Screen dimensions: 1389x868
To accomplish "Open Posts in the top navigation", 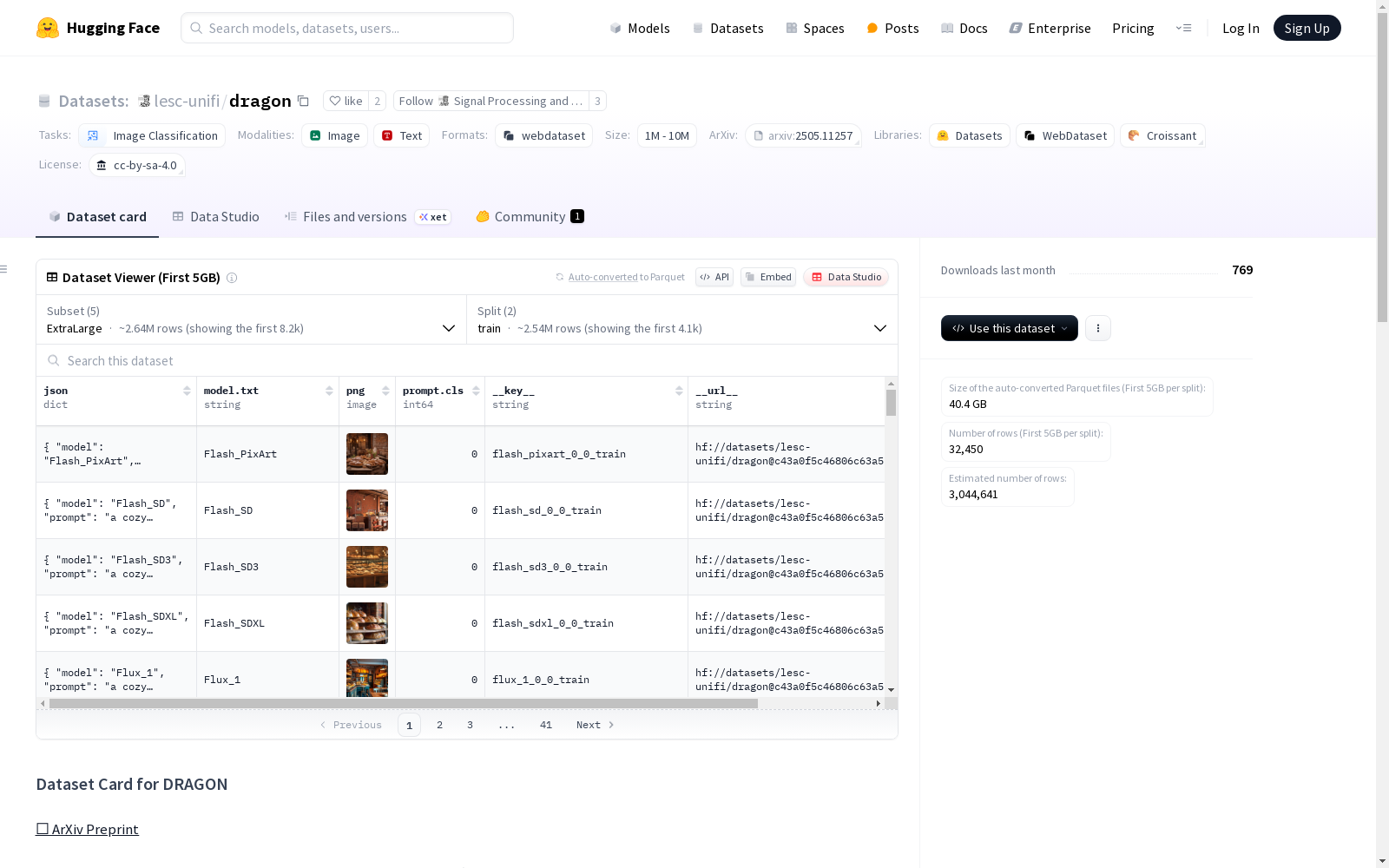I will [x=892, y=28].
